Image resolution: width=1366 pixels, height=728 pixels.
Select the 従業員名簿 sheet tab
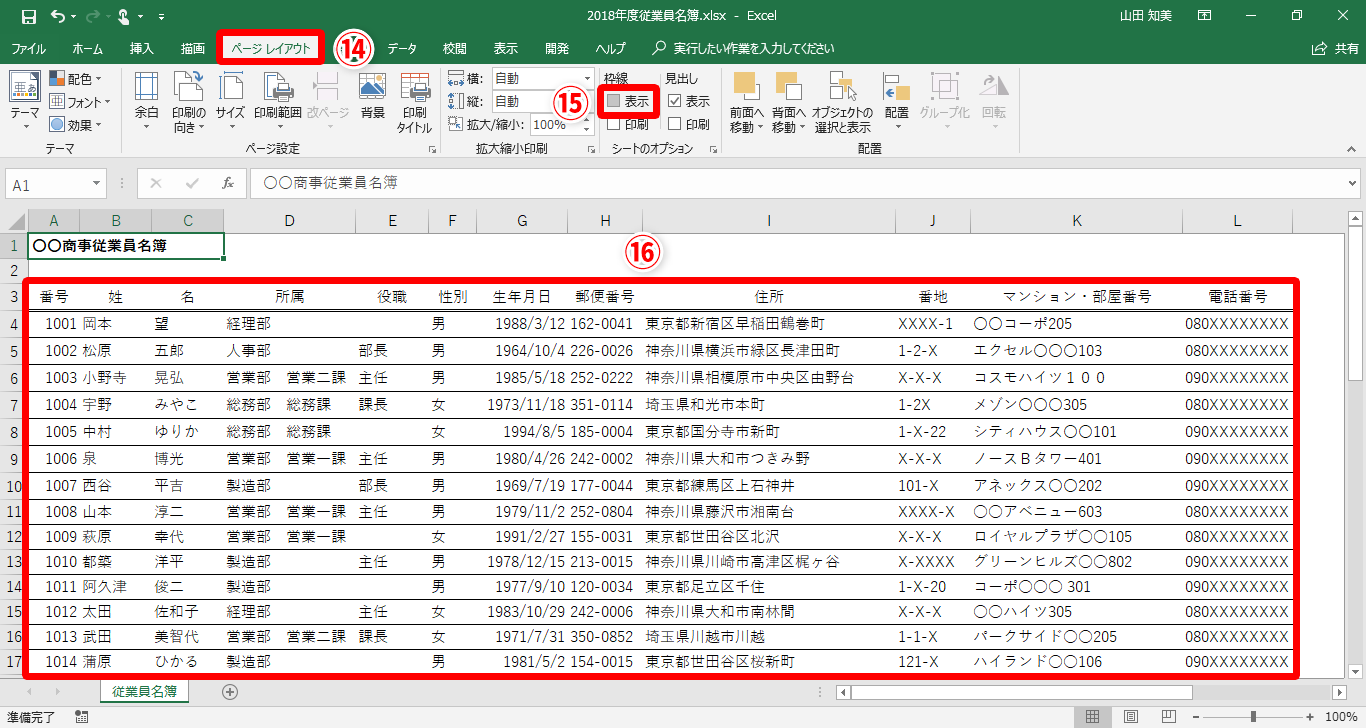(x=145, y=691)
